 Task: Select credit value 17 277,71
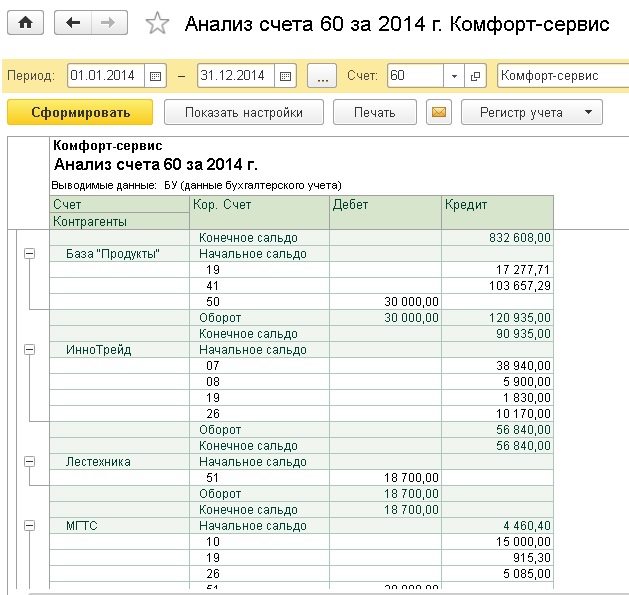pos(497,270)
